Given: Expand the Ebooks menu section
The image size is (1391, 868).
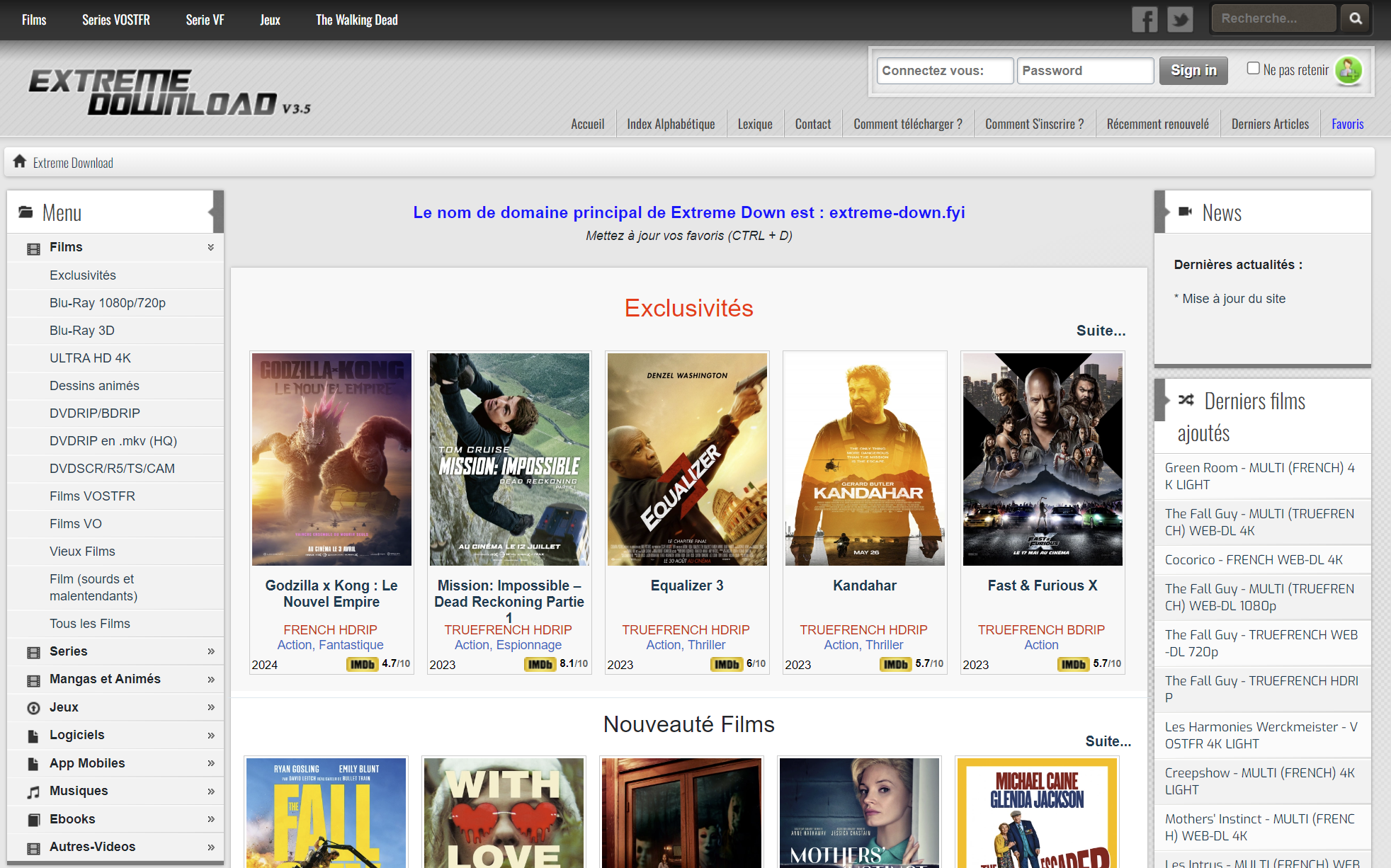Looking at the screenshot, I should pyautogui.click(x=210, y=819).
